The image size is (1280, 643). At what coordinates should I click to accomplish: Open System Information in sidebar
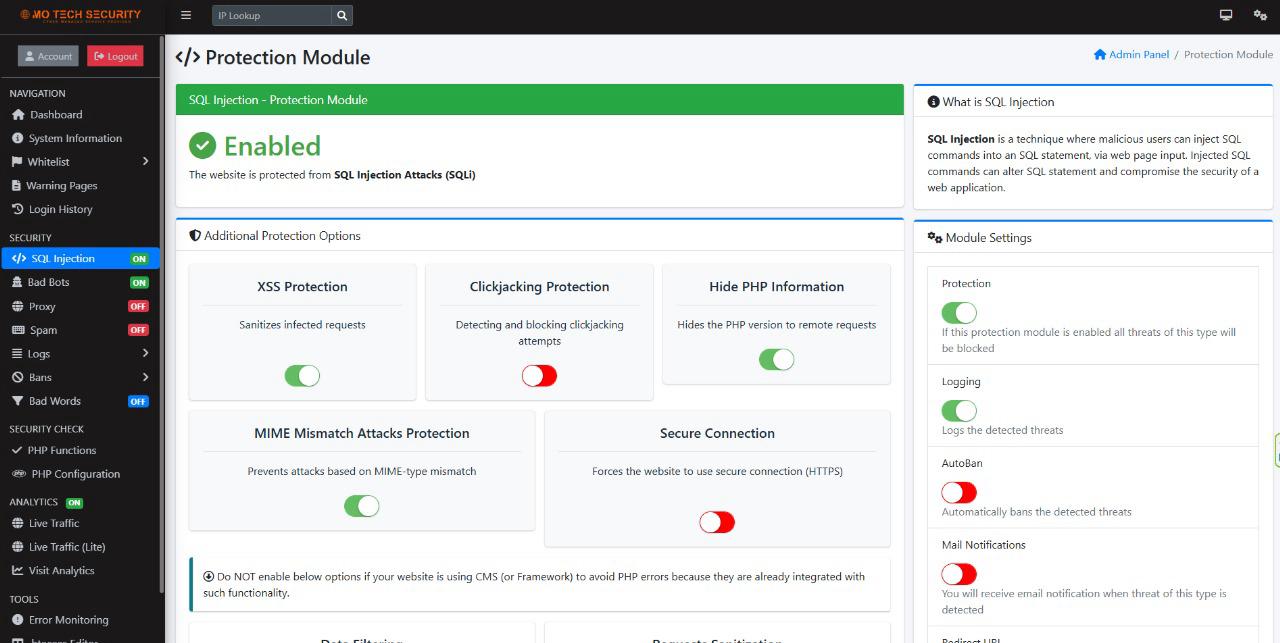80,138
